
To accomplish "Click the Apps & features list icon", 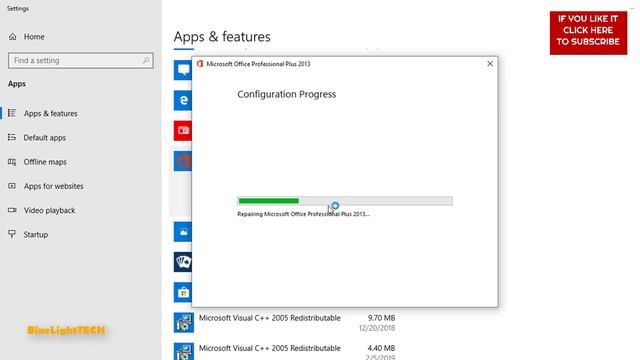I will click(12, 113).
